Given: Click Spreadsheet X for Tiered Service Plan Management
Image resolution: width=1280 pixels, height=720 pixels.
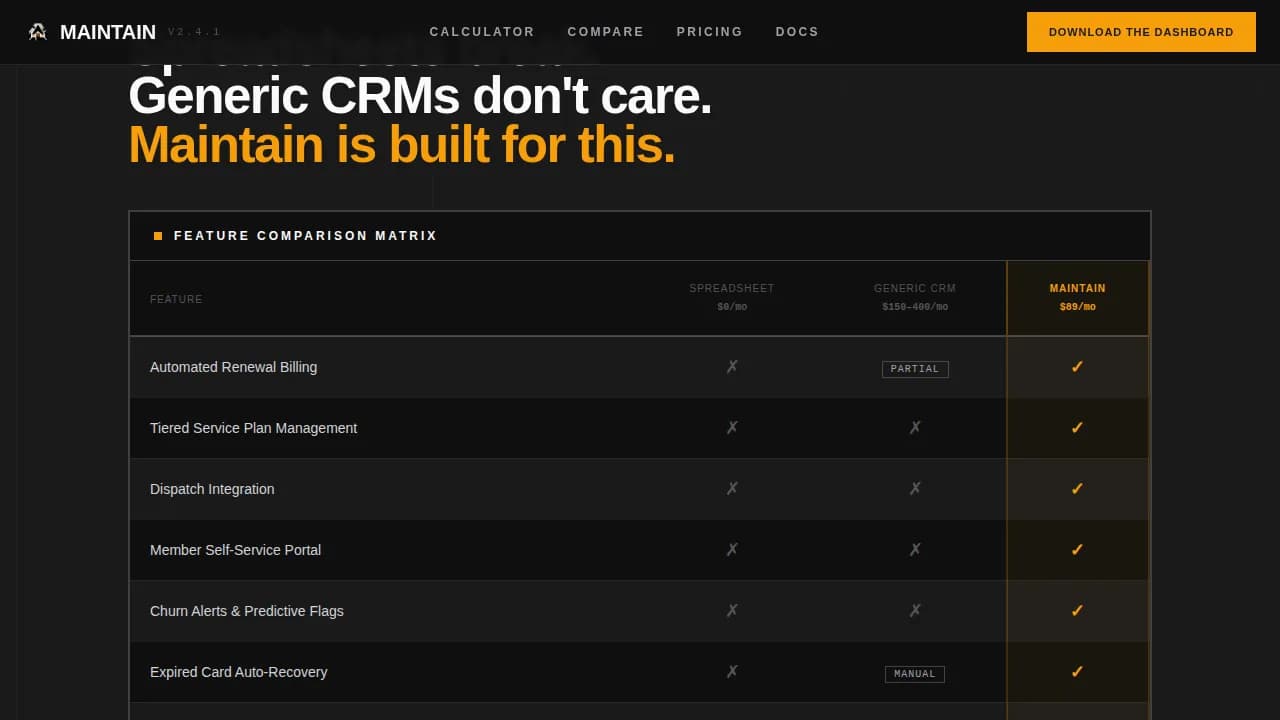Looking at the screenshot, I should click(732, 428).
